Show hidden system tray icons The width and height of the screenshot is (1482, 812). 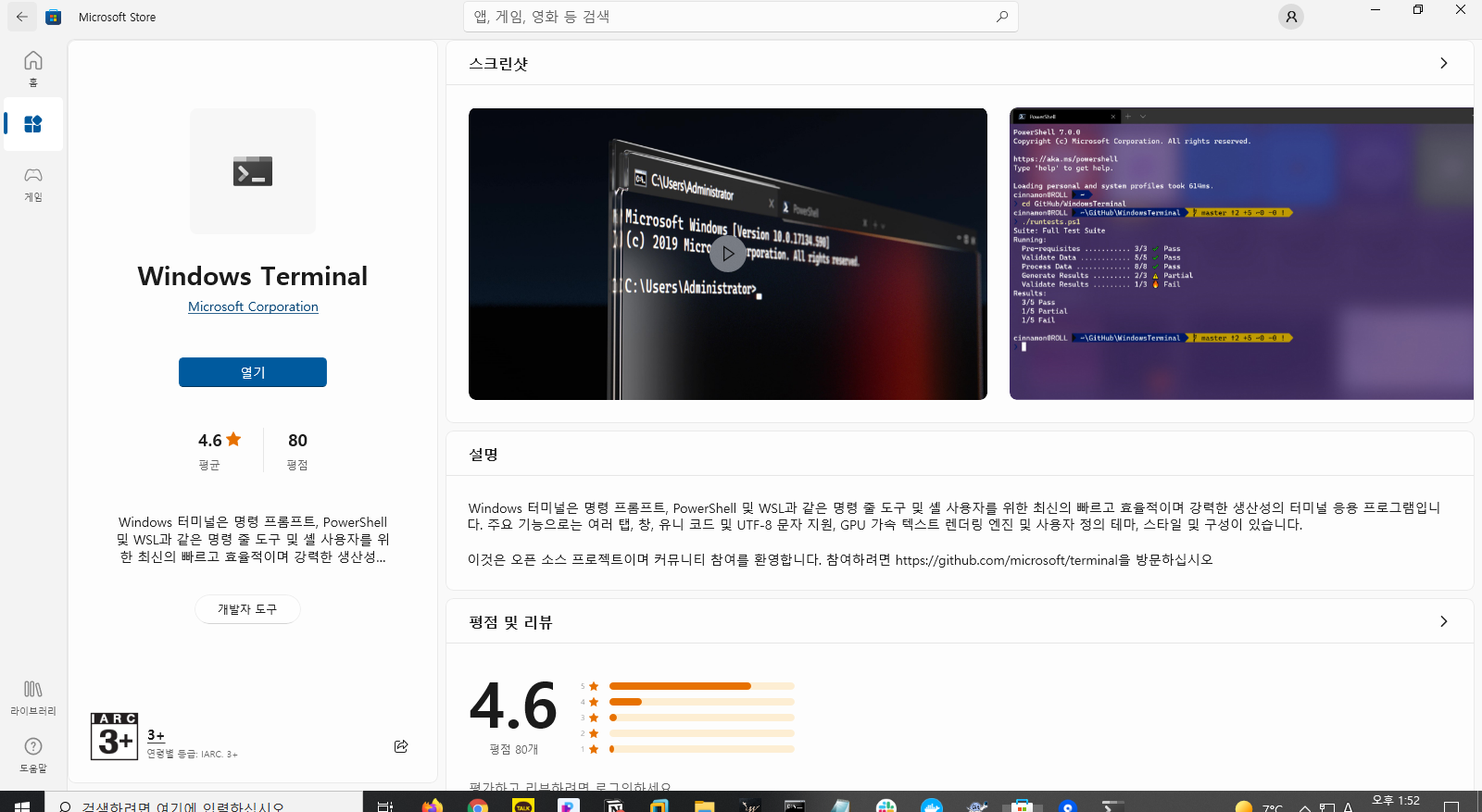1304,806
